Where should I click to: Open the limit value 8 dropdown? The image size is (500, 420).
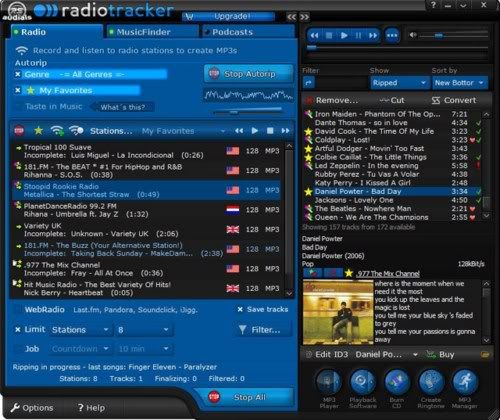click(143, 330)
